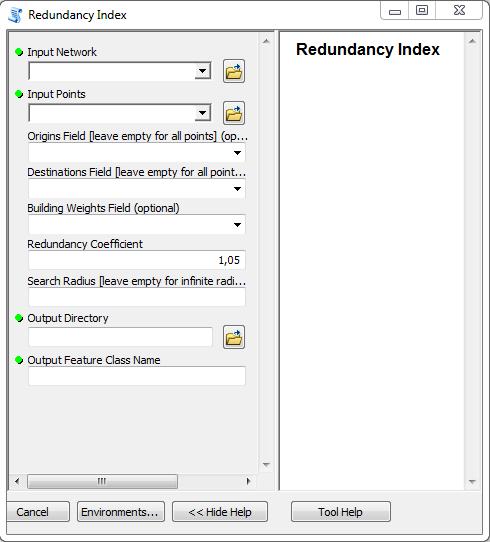The height and width of the screenshot is (542, 490).
Task: Click the Search Radius input field
Action: [137, 297]
